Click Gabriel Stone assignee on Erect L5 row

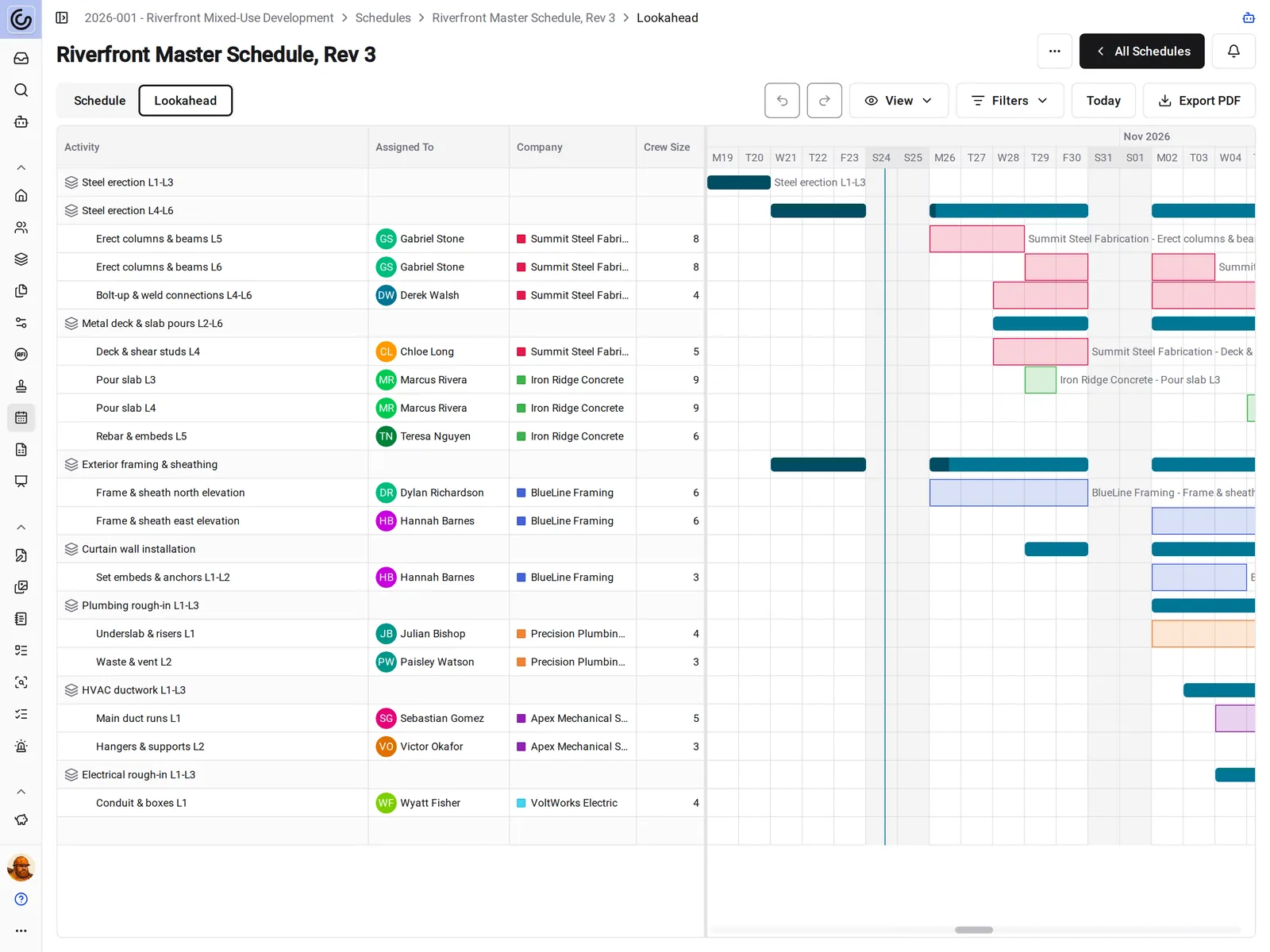420,239
